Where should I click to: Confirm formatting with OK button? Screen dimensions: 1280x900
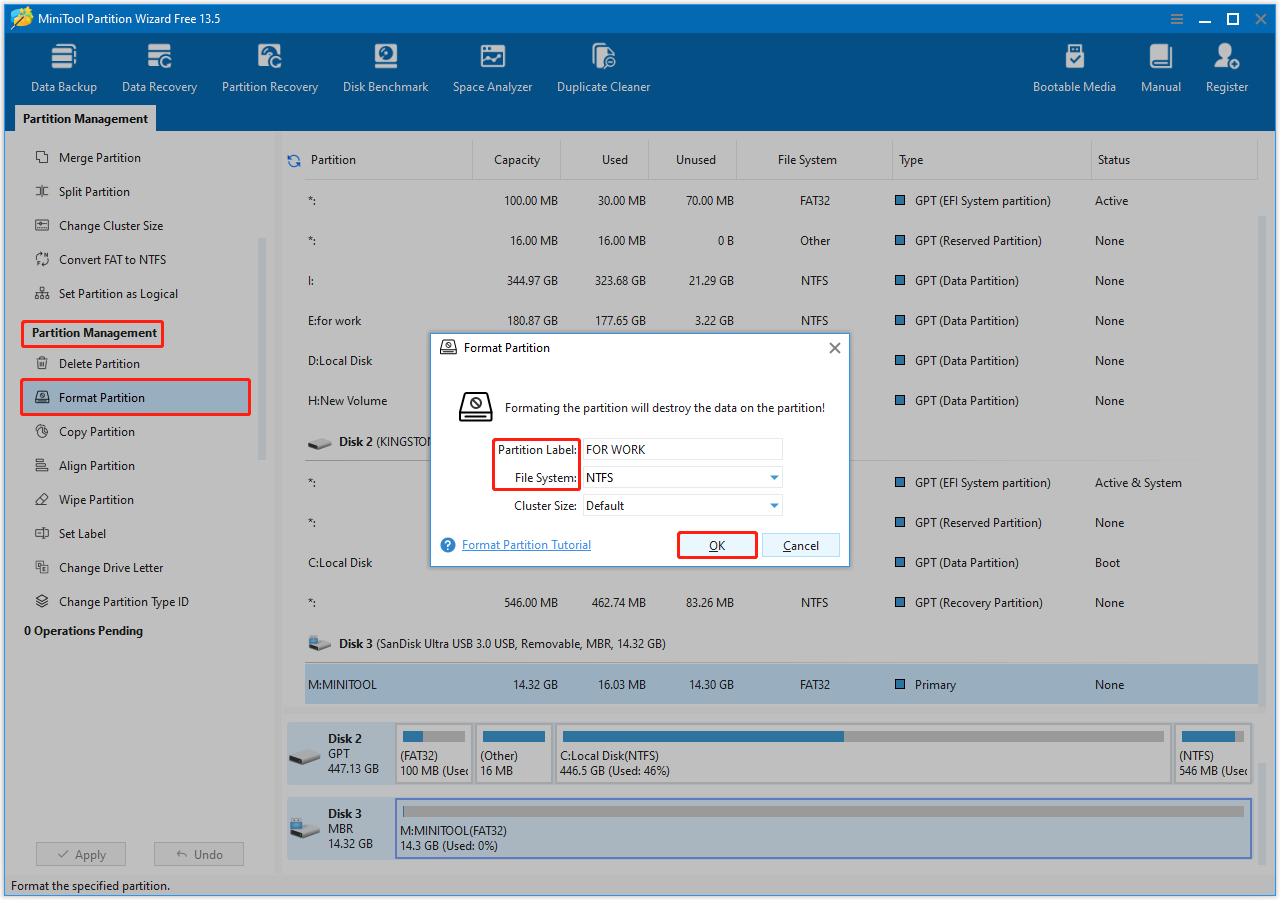coord(717,545)
